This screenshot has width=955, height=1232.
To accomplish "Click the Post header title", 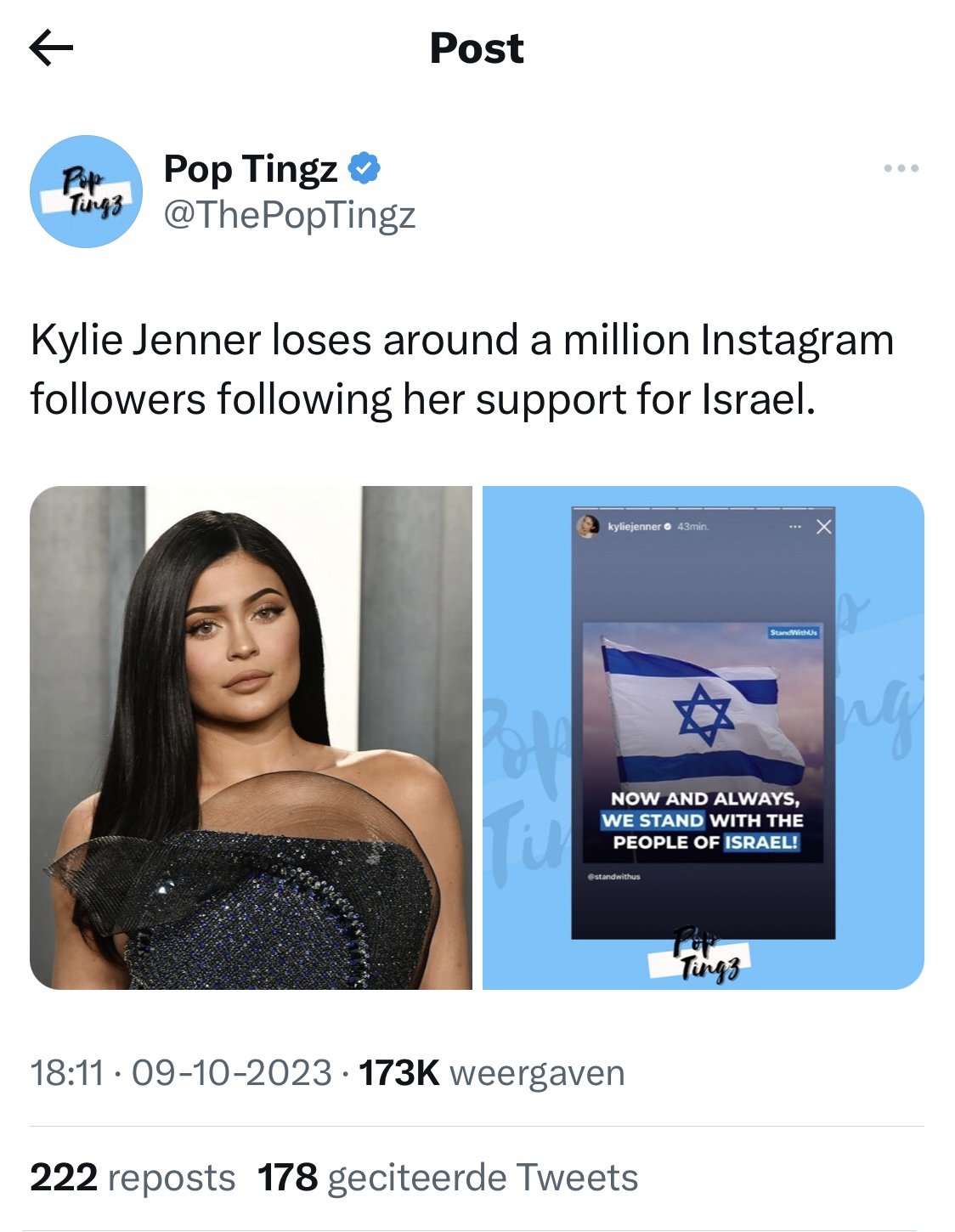I will 477,48.
